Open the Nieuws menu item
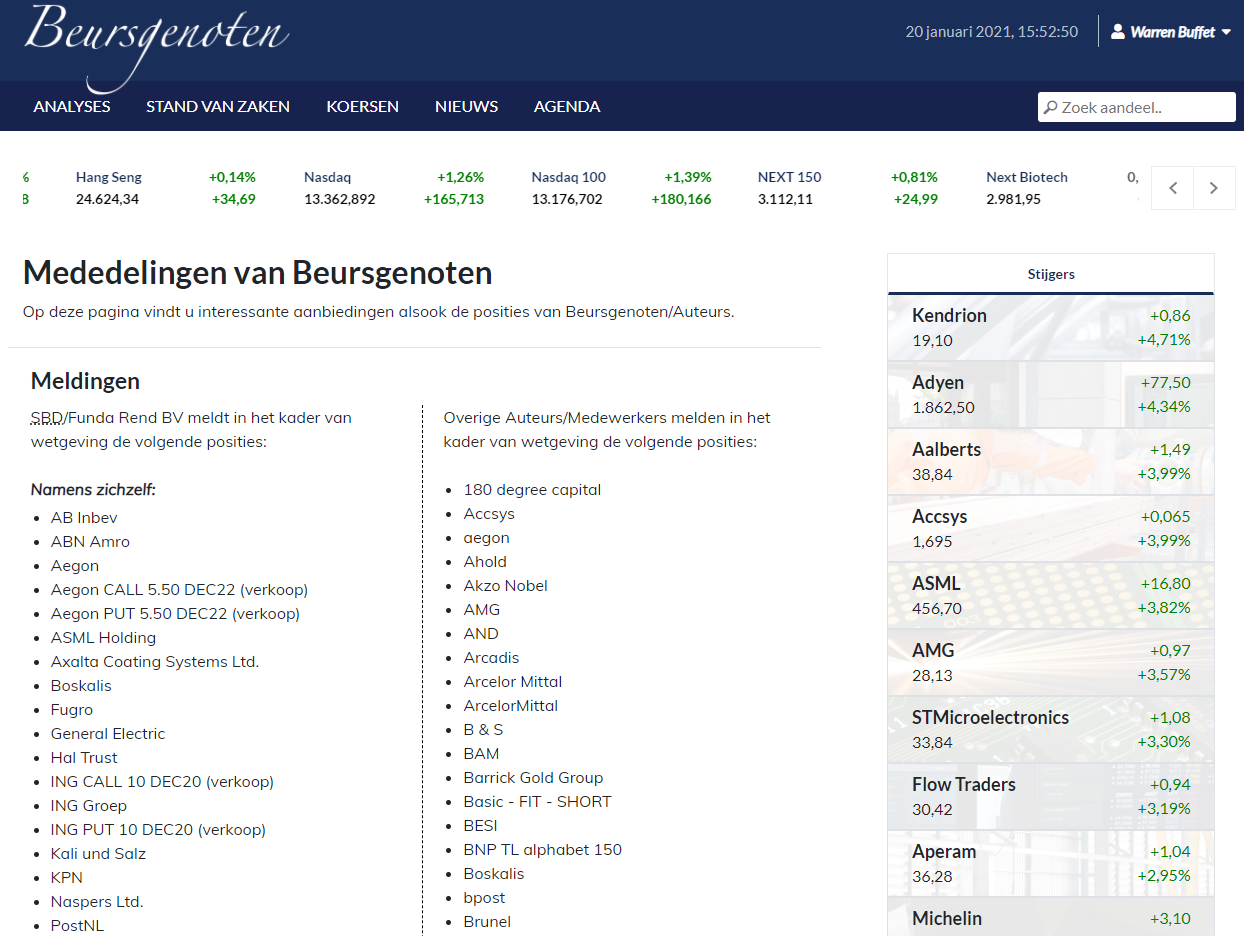 point(466,106)
